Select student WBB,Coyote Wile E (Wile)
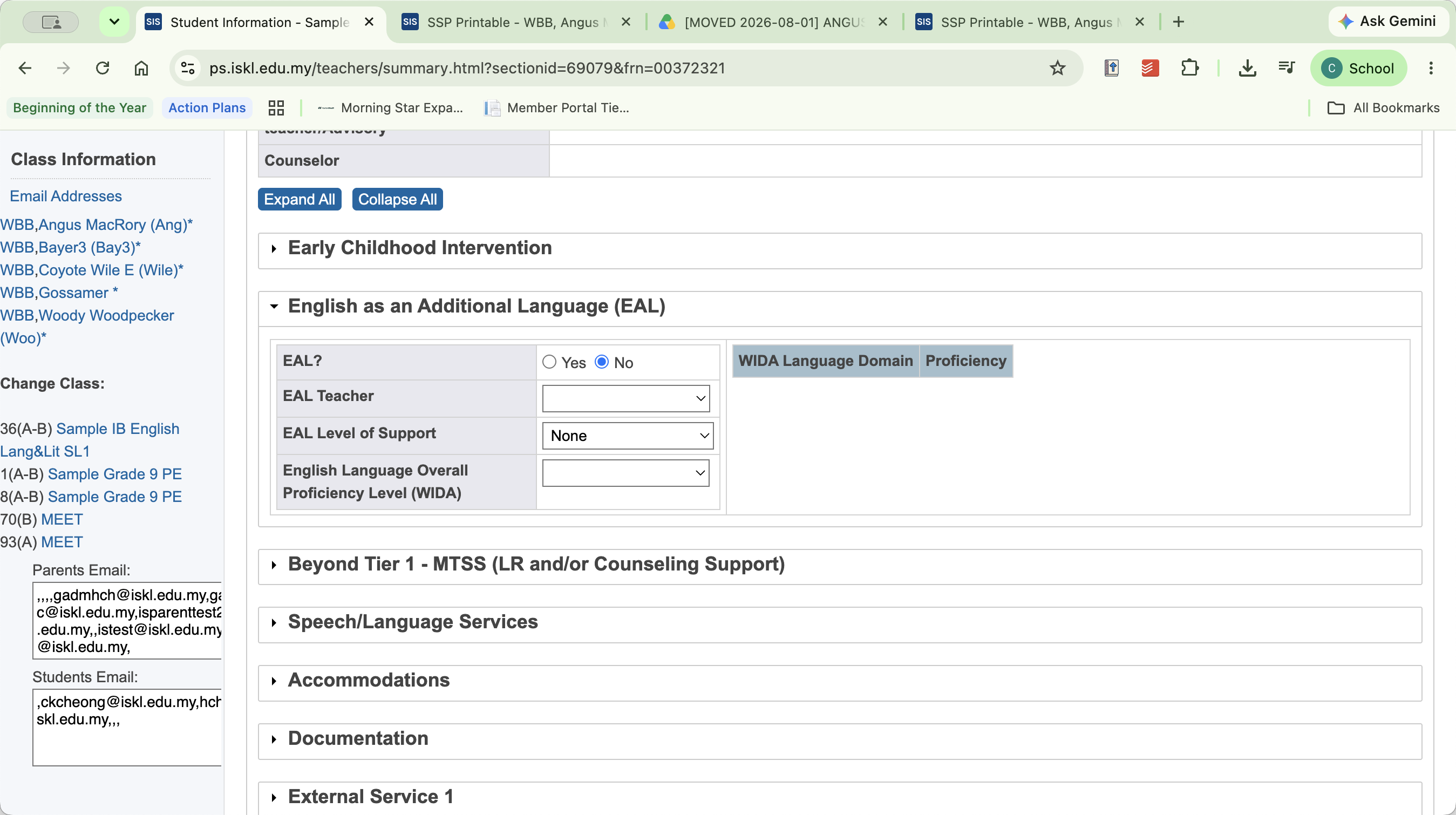This screenshot has width=1456, height=815. click(x=92, y=270)
